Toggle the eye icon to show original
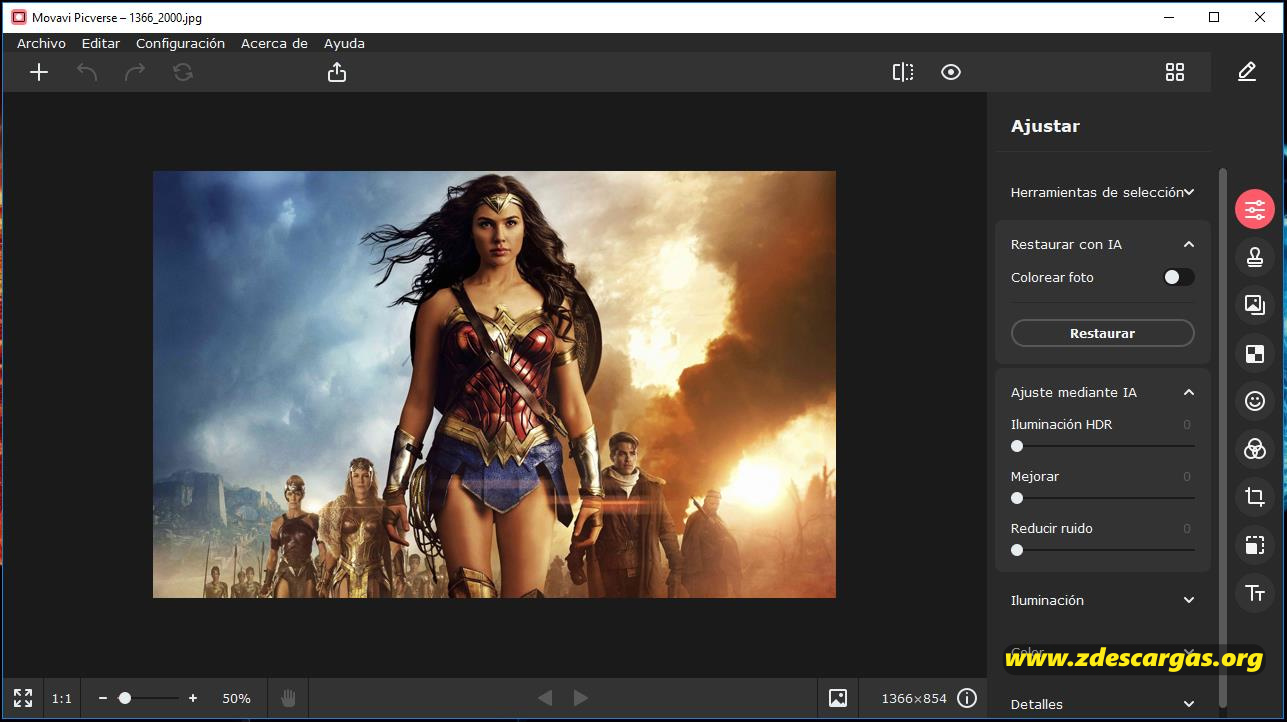This screenshot has height=722, width=1287. [951, 72]
